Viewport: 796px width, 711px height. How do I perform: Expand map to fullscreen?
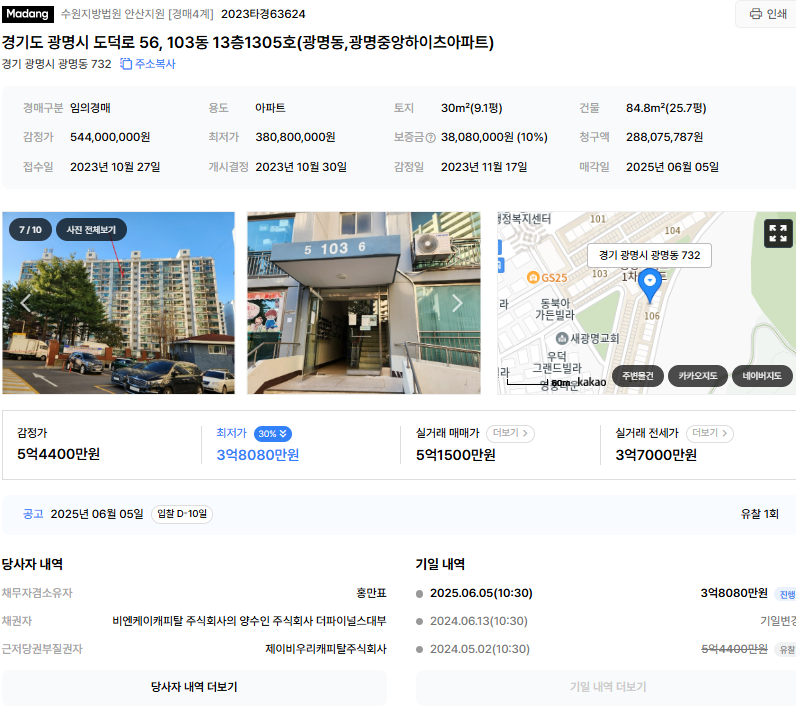(778, 233)
